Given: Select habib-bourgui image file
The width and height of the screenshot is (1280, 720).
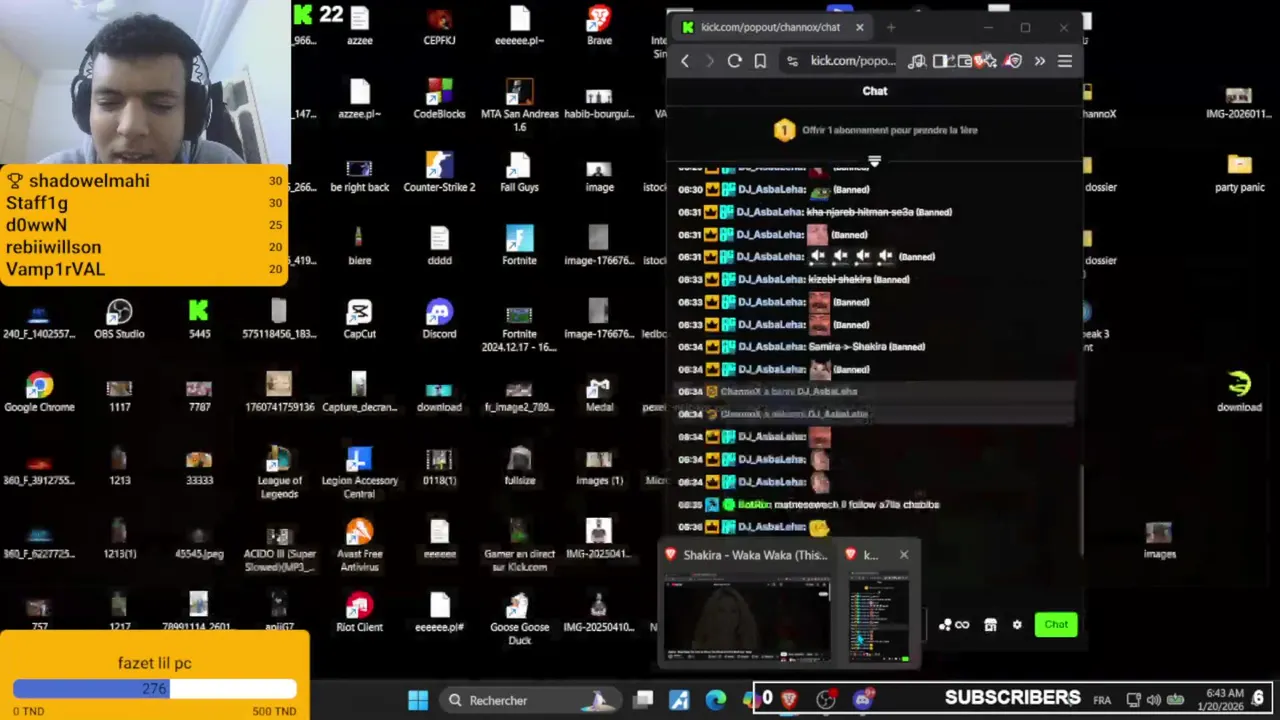Looking at the screenshot, I should pyautogui.click(x=599, y=99).
